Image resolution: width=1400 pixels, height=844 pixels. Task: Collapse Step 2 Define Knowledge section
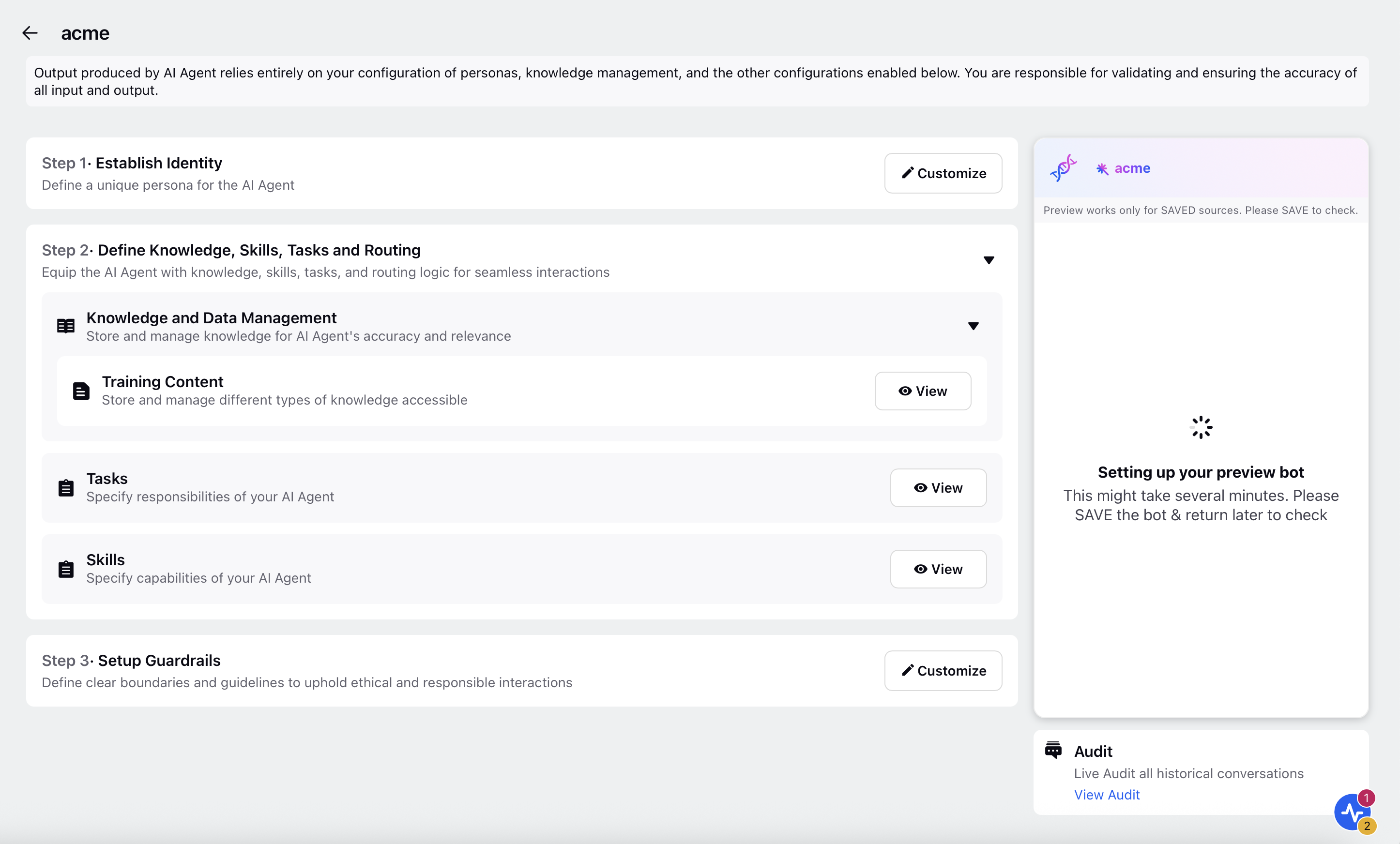click(989, 260)
